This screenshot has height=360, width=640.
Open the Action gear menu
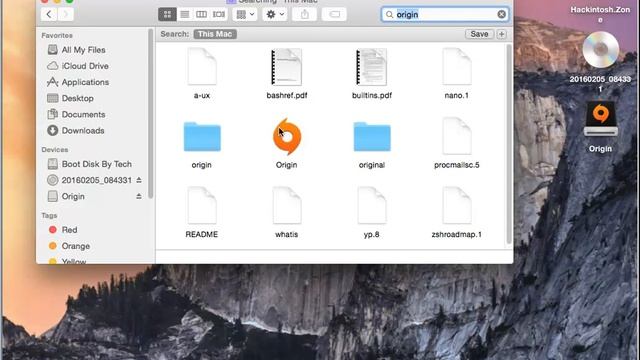point(275,14)
